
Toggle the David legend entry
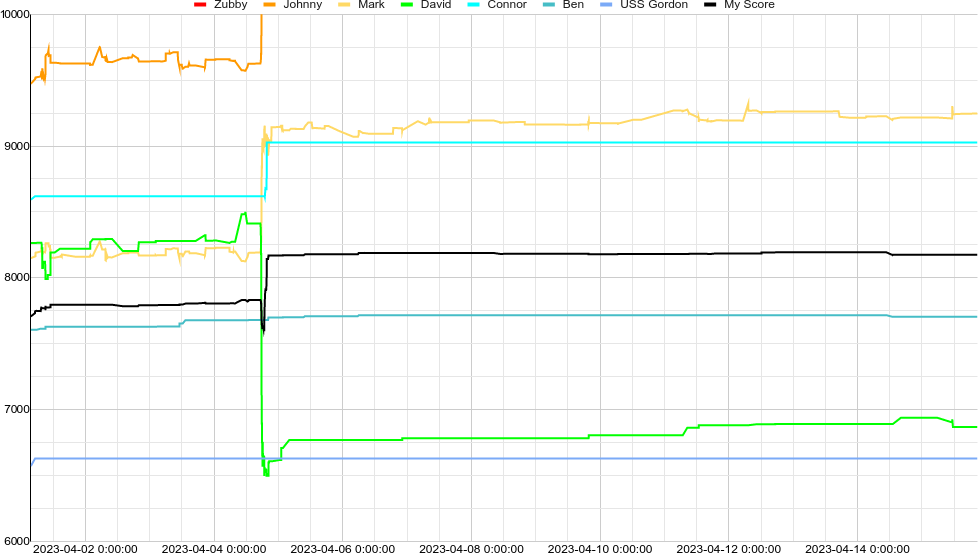click(x=436, y=4)
